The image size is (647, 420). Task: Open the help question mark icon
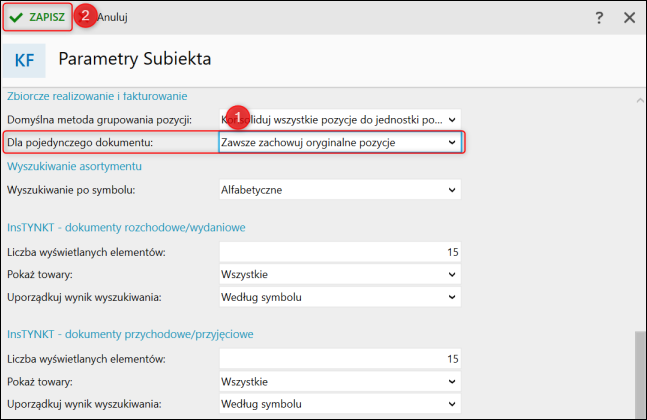(599, 17)
